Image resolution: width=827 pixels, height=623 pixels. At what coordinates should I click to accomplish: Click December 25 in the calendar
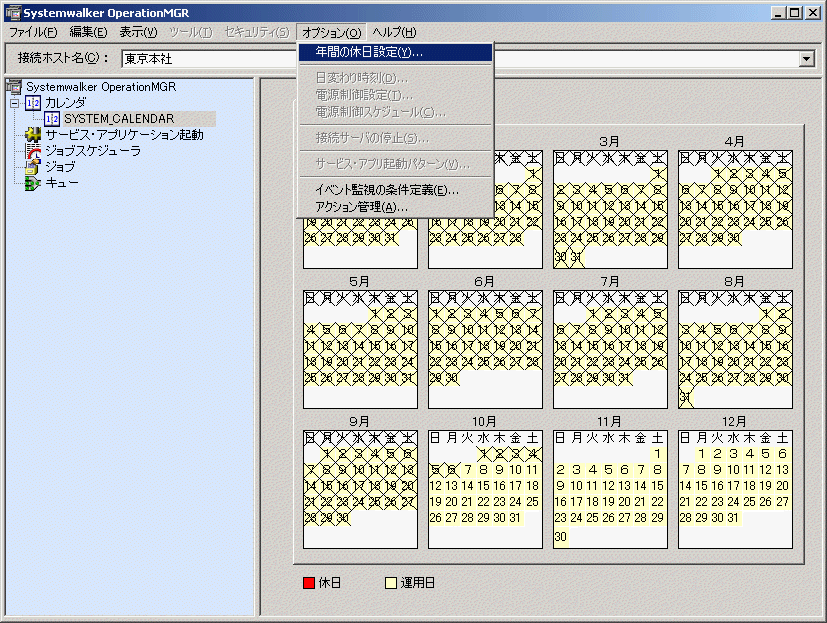[749, 502]
